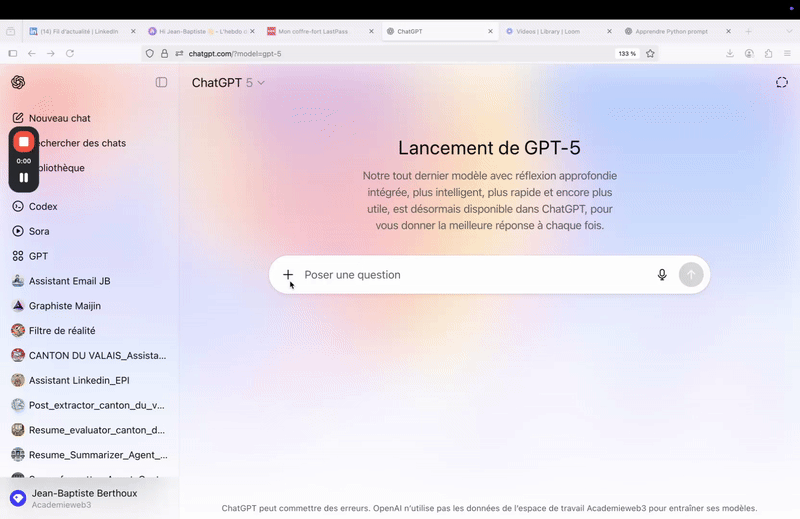The width and height of the screenshot is (800, 519).
Task: Open Sora from the sidebar
Action: pyautogui.click(x=31, y=231)
